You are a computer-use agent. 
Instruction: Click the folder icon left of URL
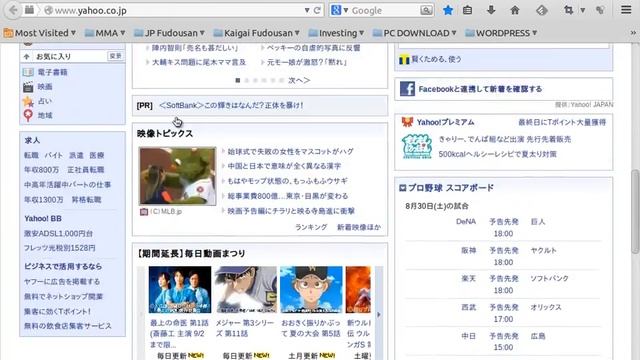[29, 10]
